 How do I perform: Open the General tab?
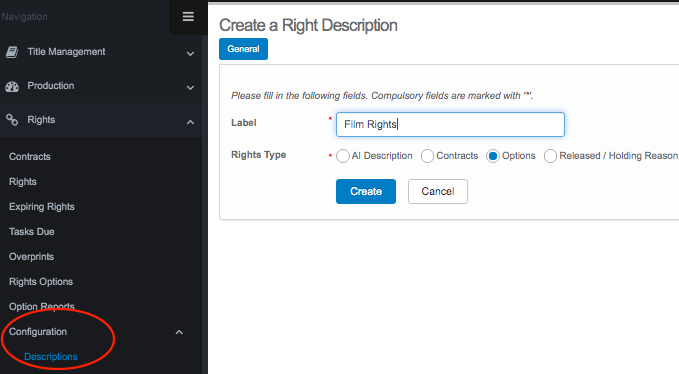click(x=243, y=49)
